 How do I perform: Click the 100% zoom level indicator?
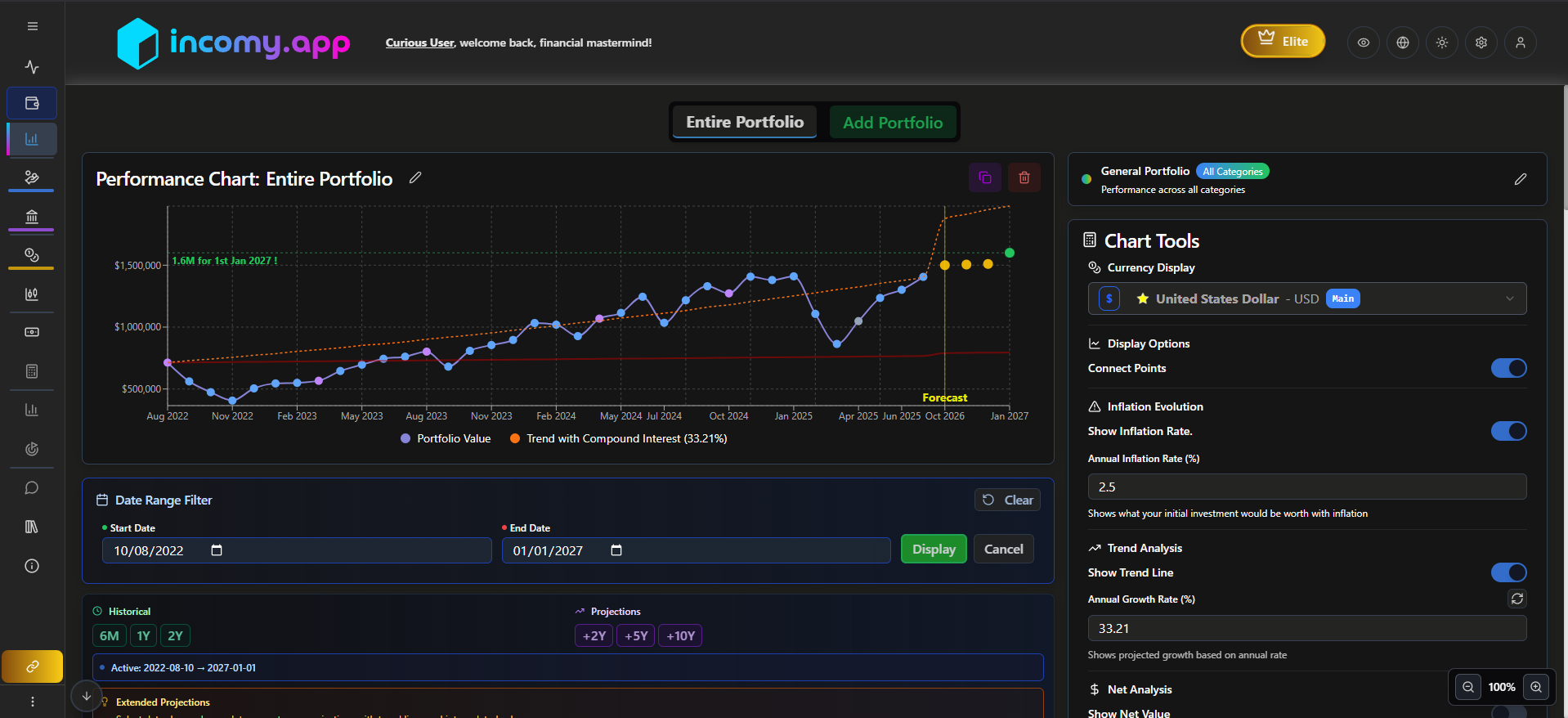[1502, 687]
